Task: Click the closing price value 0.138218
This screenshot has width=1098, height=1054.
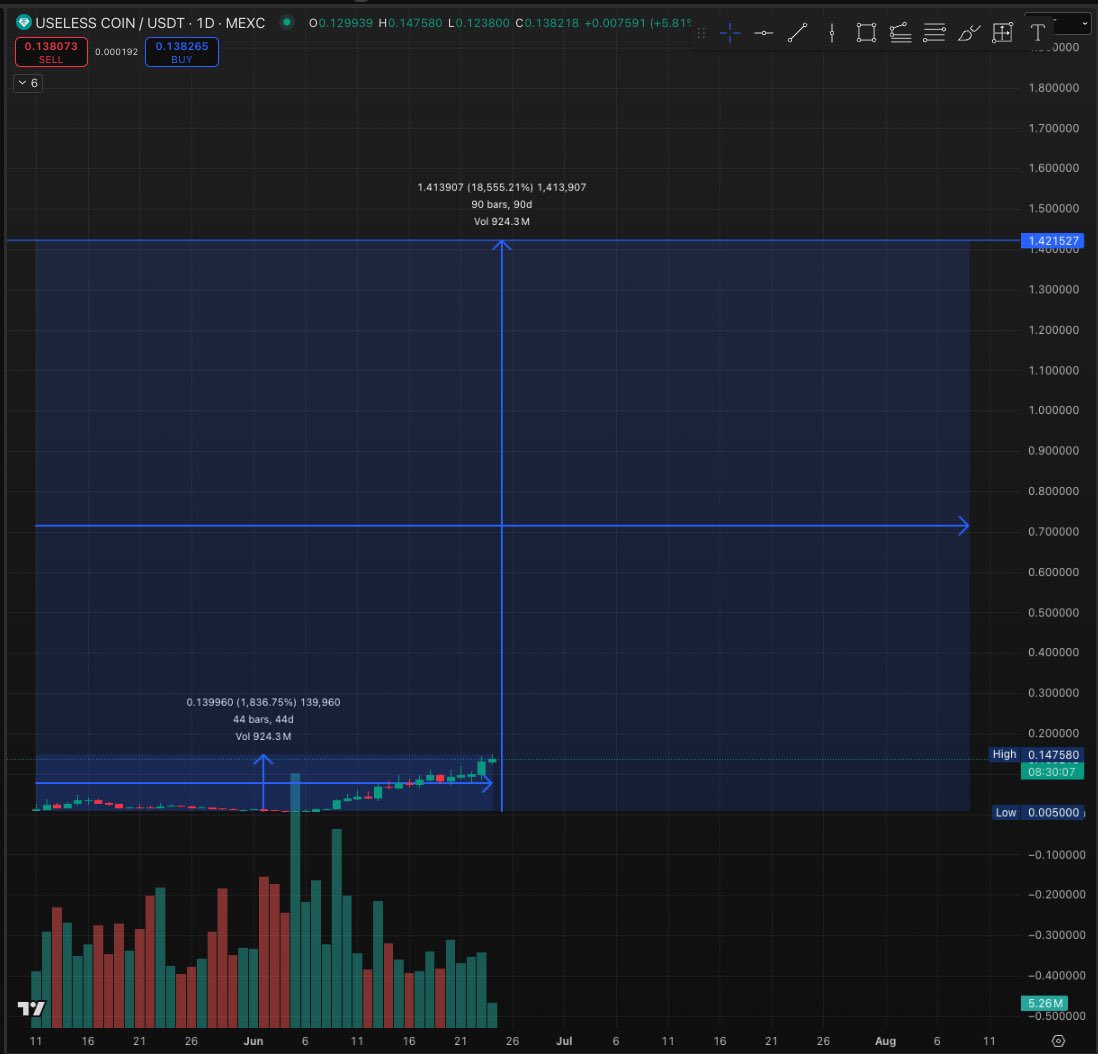Action: tap(552, 23)
